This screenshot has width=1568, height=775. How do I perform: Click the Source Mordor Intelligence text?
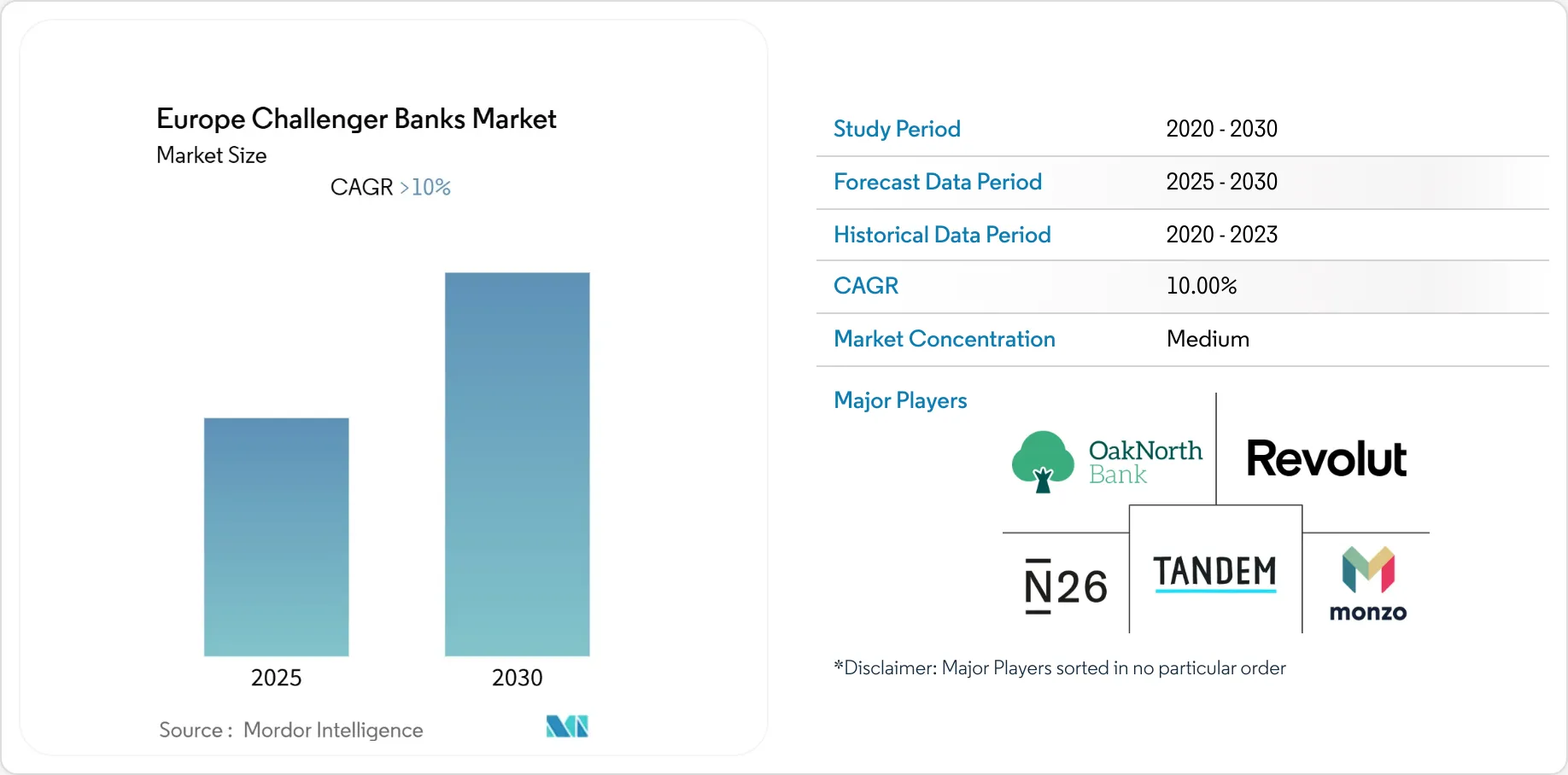(290, 730)
